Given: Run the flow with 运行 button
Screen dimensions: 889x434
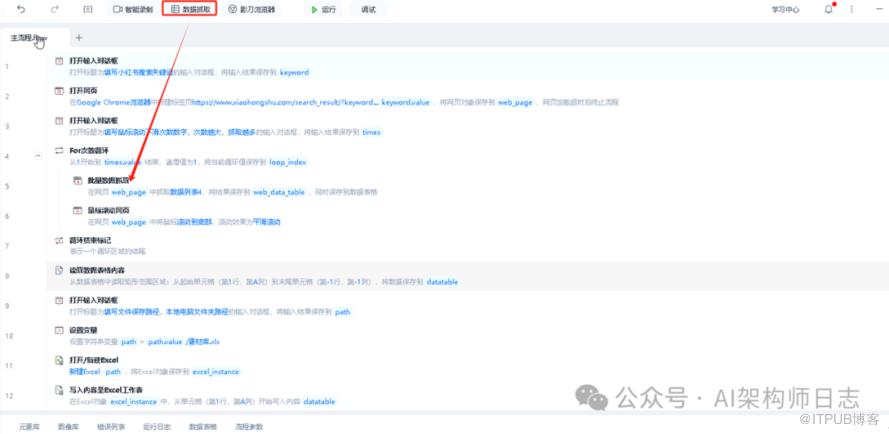Looking at the screenshot, I should pos(323,9).
